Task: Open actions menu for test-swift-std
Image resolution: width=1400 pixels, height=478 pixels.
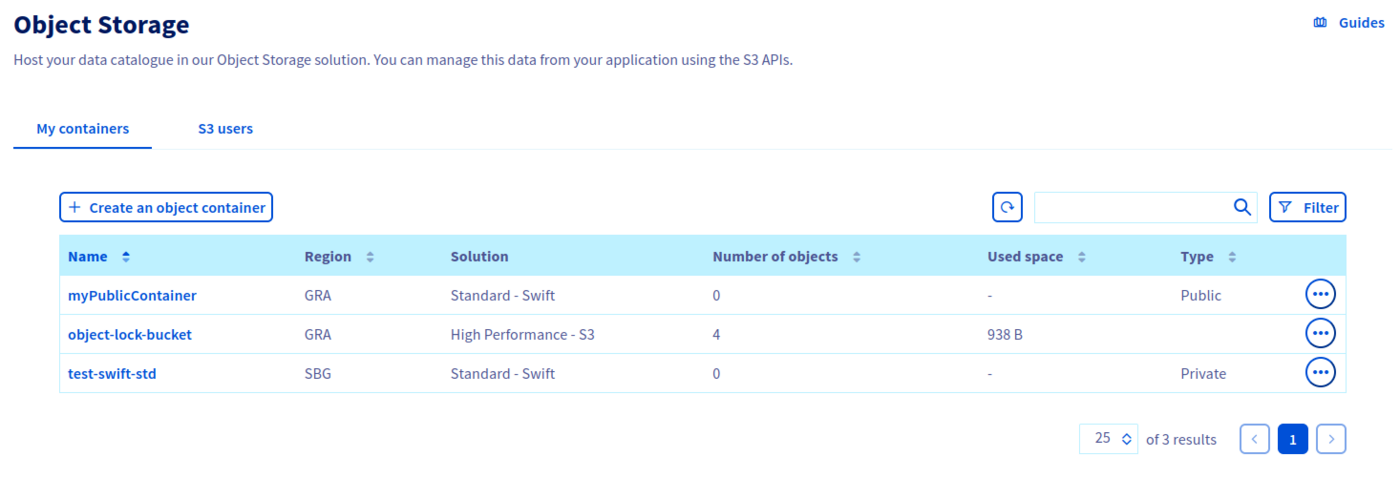Action: point(1320,373)
